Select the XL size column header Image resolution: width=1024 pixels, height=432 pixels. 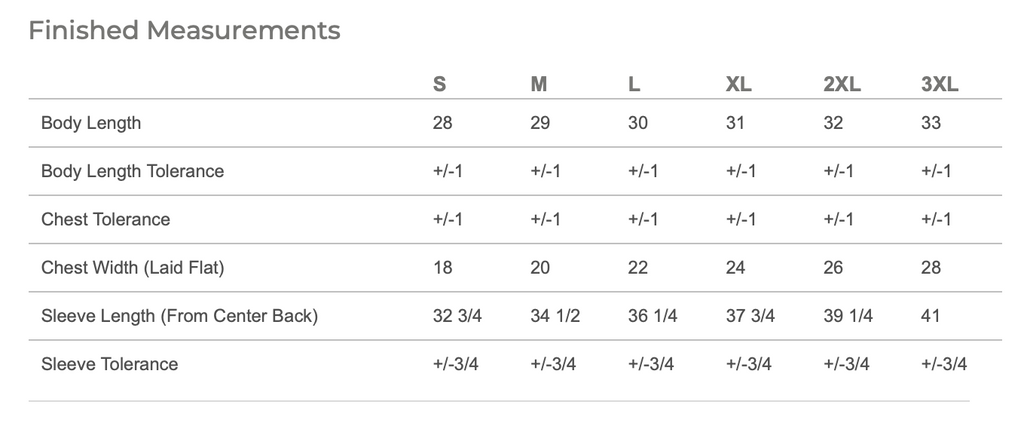pos(739,84)
